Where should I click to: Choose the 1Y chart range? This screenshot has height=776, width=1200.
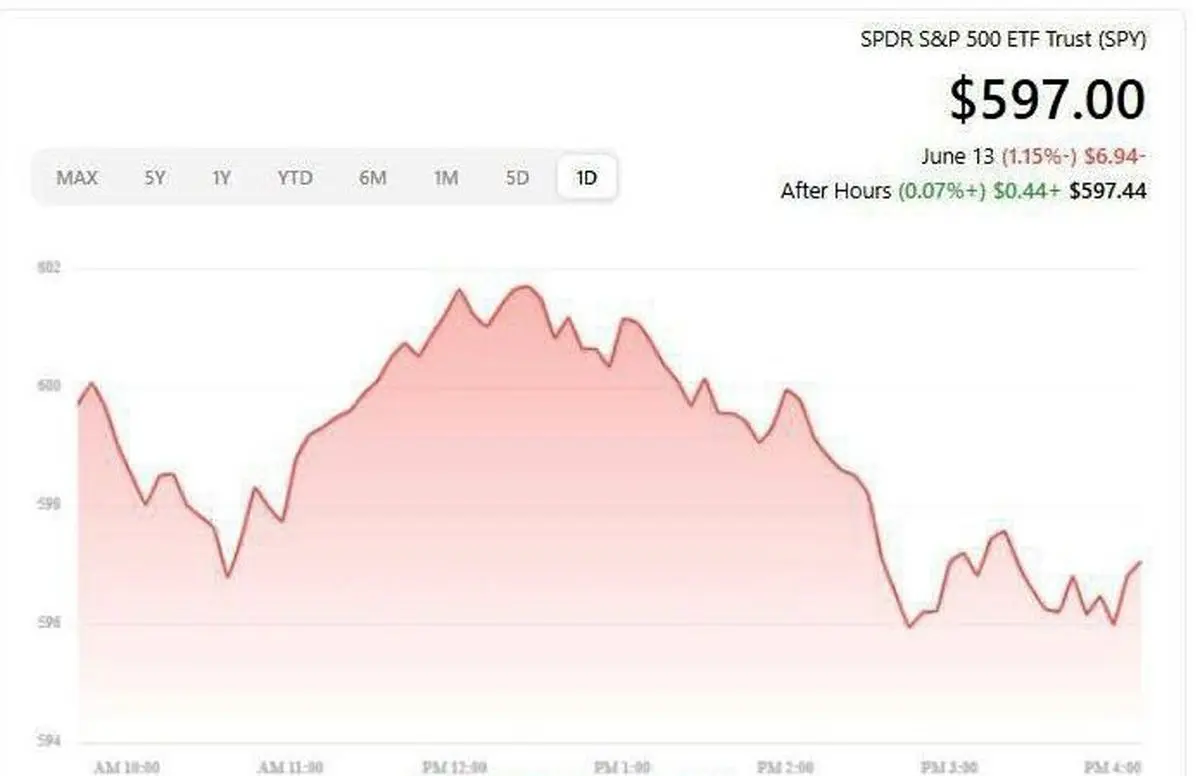(x=221, y=179)
